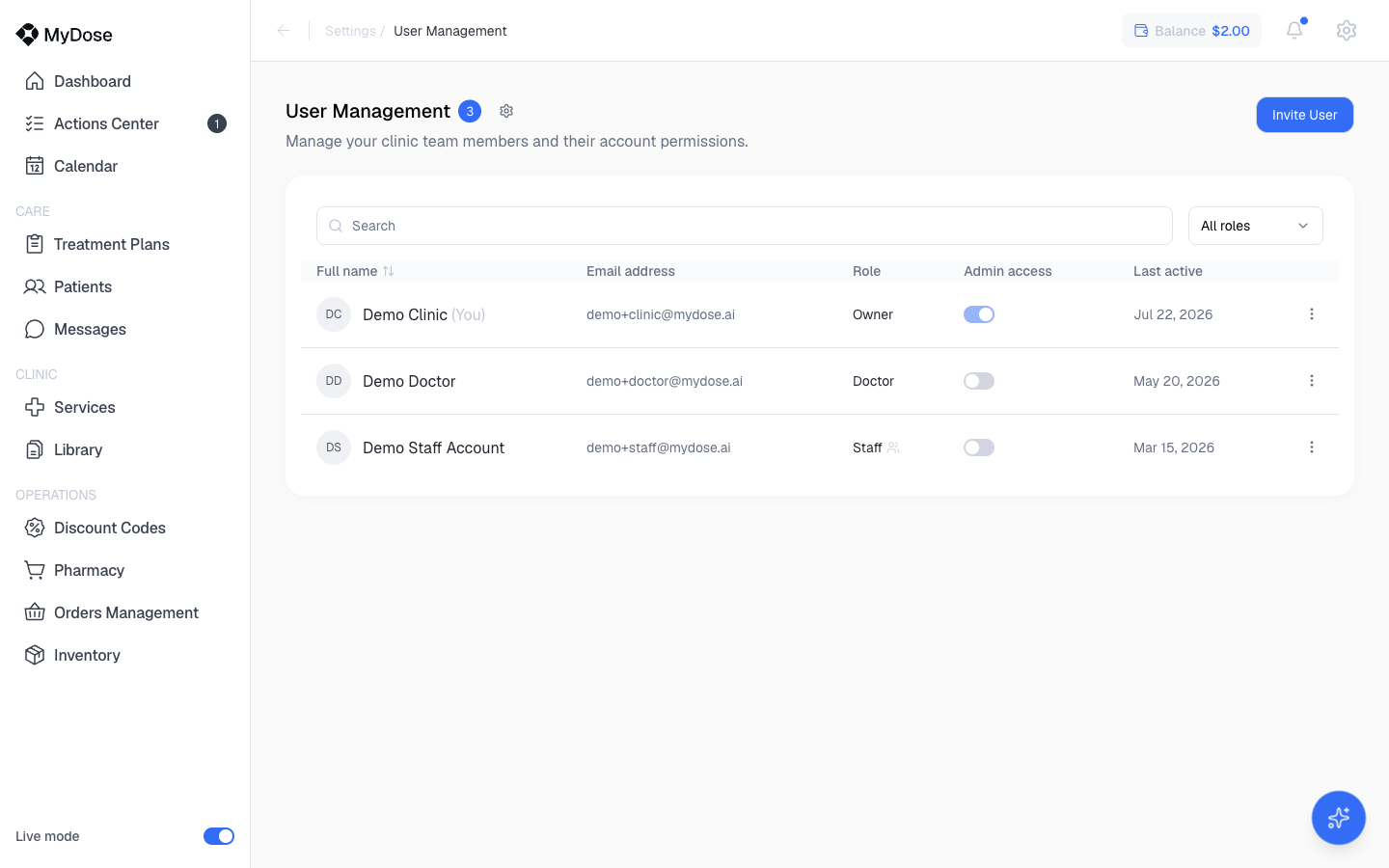This screenshot has height=868, width=1389.
Task: Enable admin access for Demo Staff Account
Action: click(x=979, y=448)
